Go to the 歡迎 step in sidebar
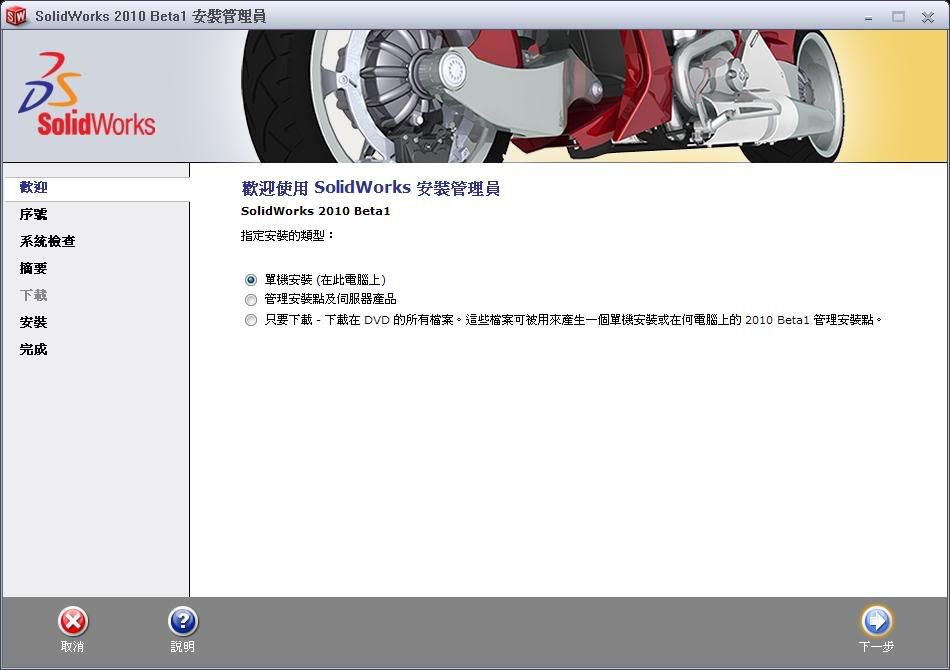This screenshot has height=670, width=950. pyautogui.click(x=33, y=187)
